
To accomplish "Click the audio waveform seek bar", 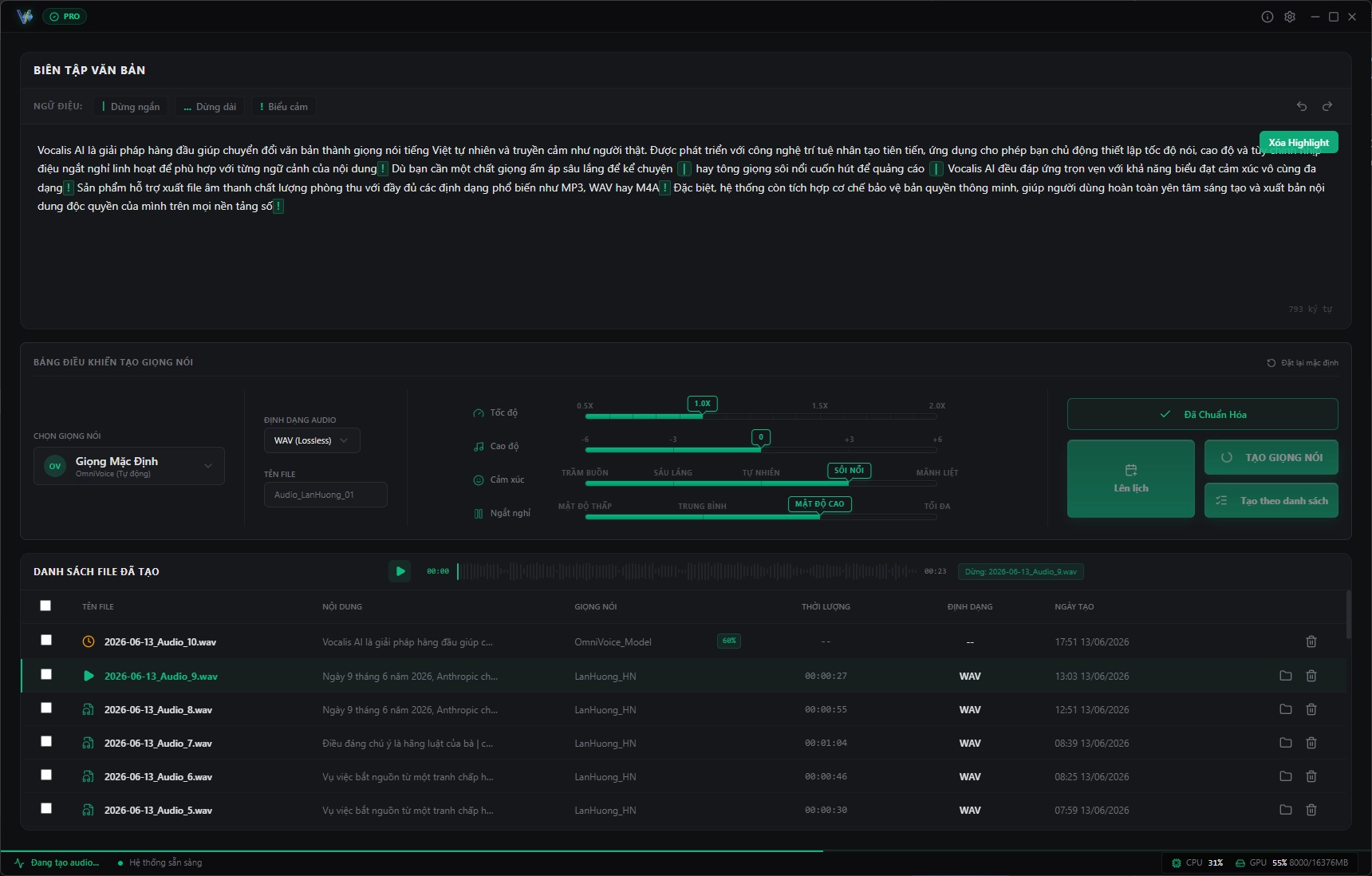I will click(x=687, y=571).
